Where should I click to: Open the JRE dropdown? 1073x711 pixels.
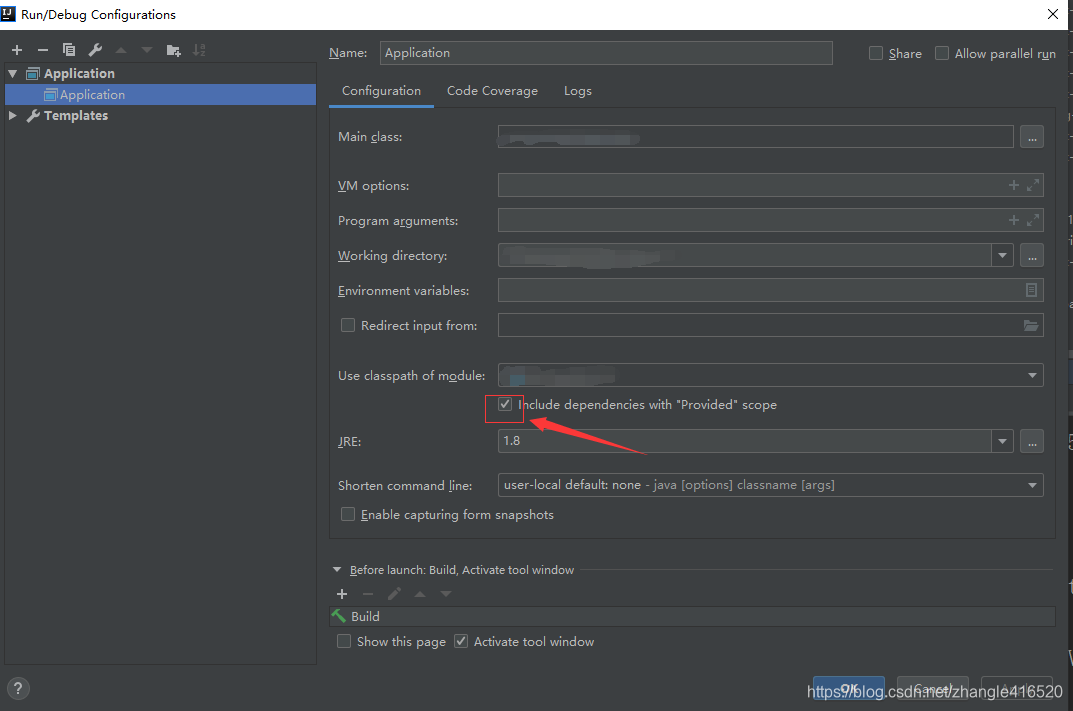point(1002,441)
